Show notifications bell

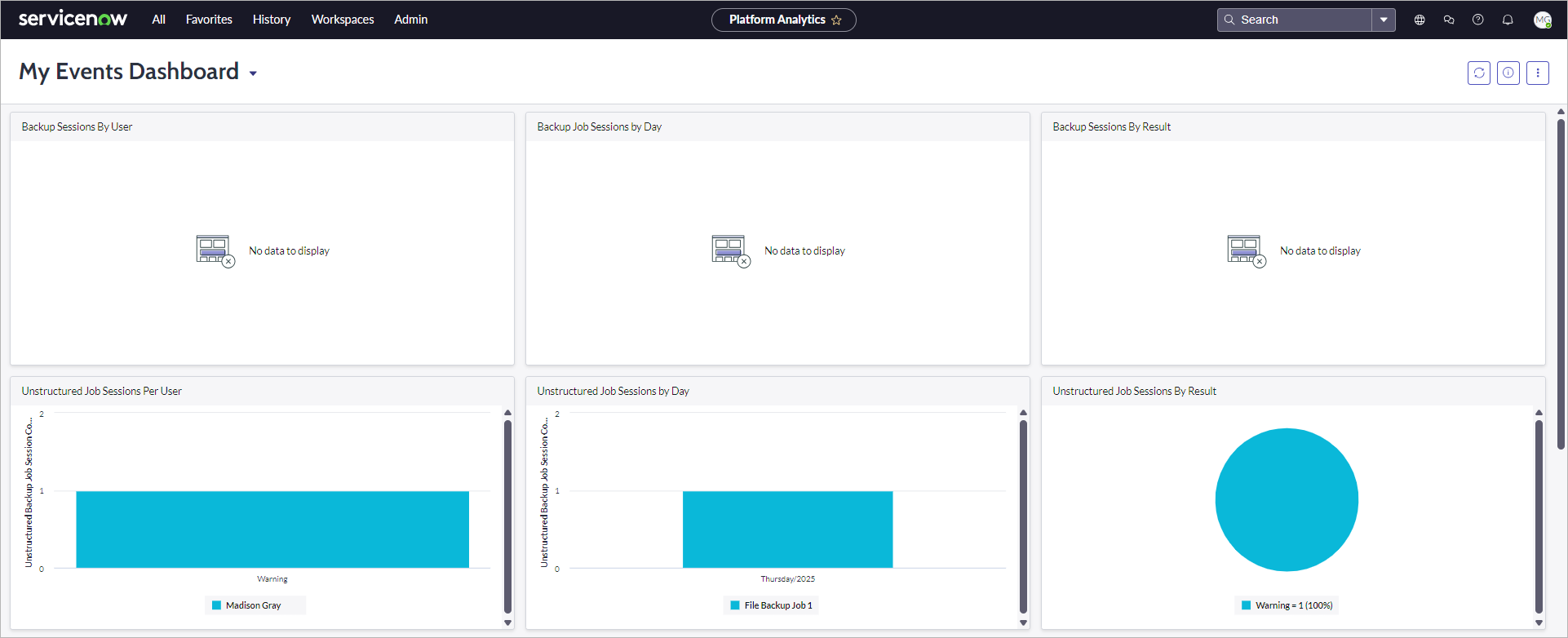1508,20
